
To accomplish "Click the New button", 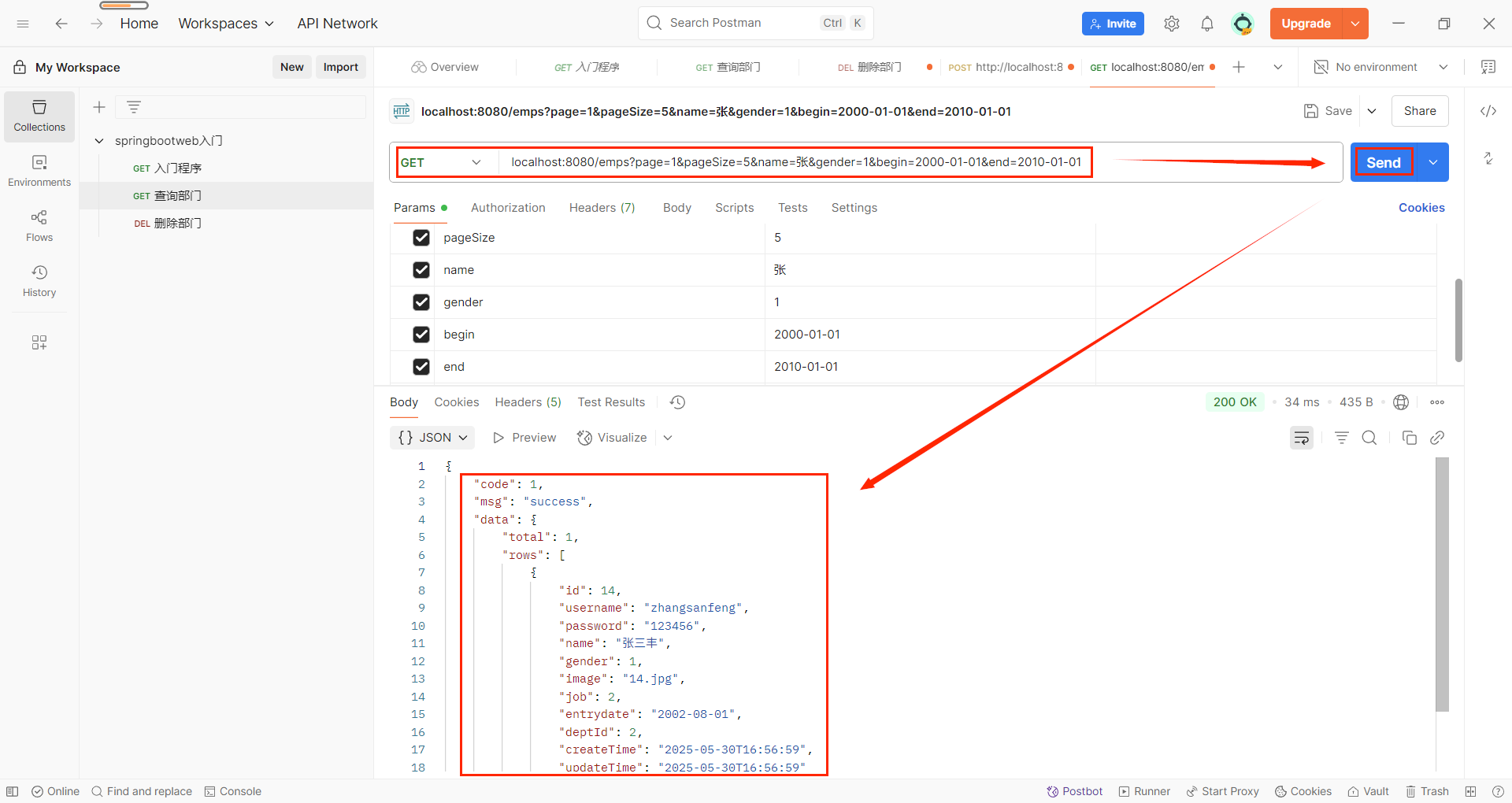I will 292,67.
